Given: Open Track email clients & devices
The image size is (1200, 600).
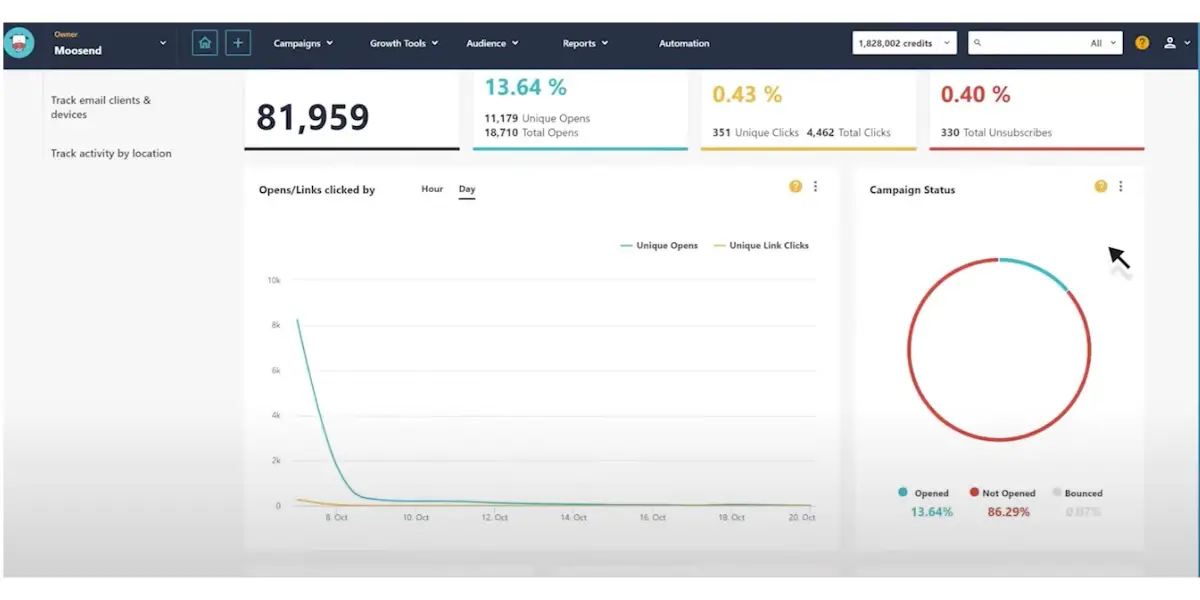Looking at the screenshot, I should [x=101, y=107].
